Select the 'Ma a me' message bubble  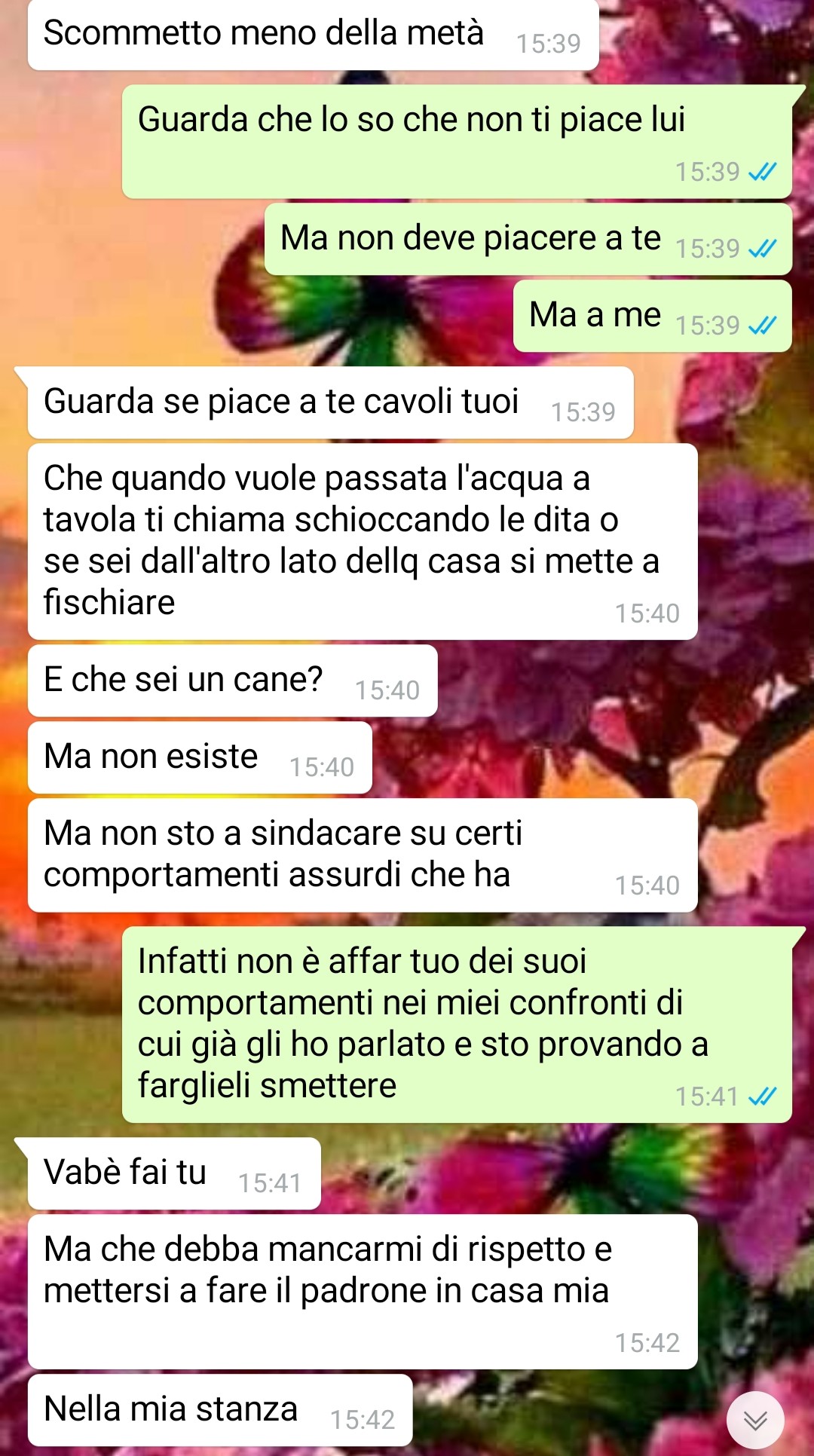[x=653, y=316]
